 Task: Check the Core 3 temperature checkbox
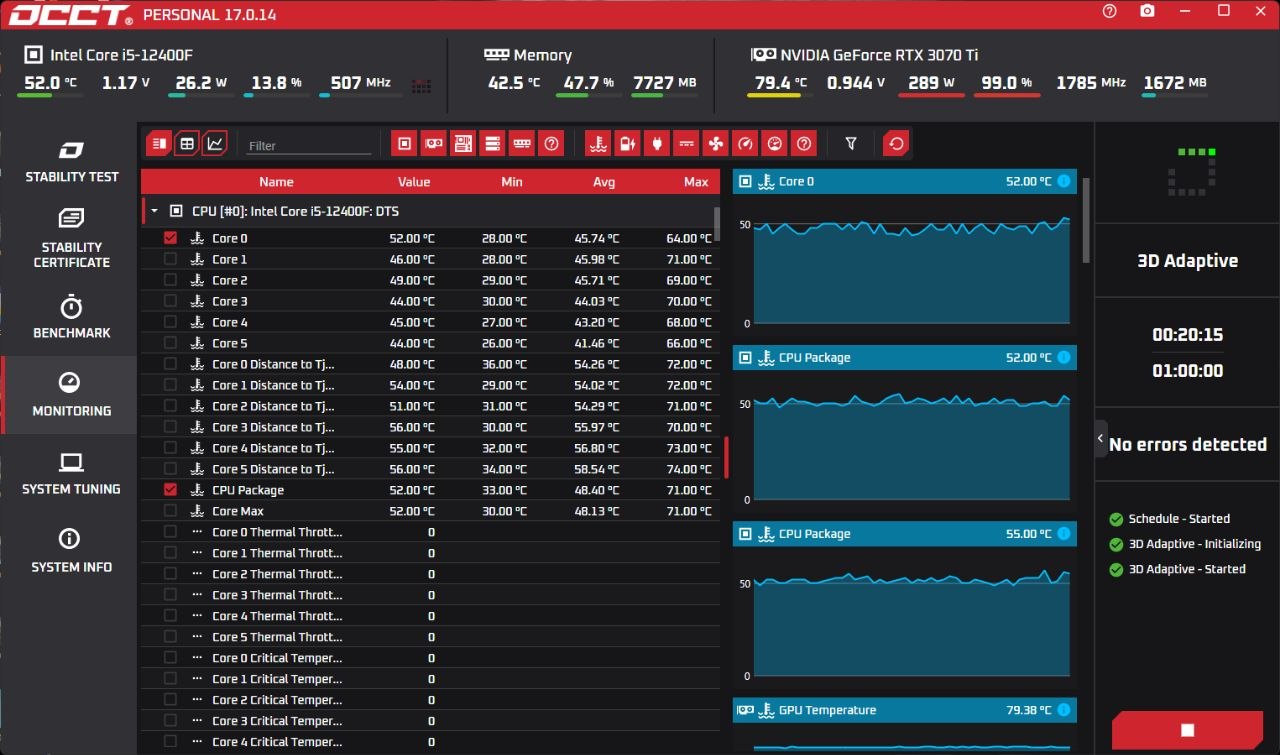tap(170, 301)
